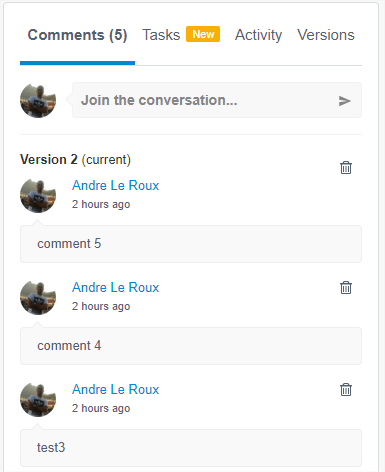385x472 pixels.
Task: Switch to the Tasks tab
Action: click(161, 35)
